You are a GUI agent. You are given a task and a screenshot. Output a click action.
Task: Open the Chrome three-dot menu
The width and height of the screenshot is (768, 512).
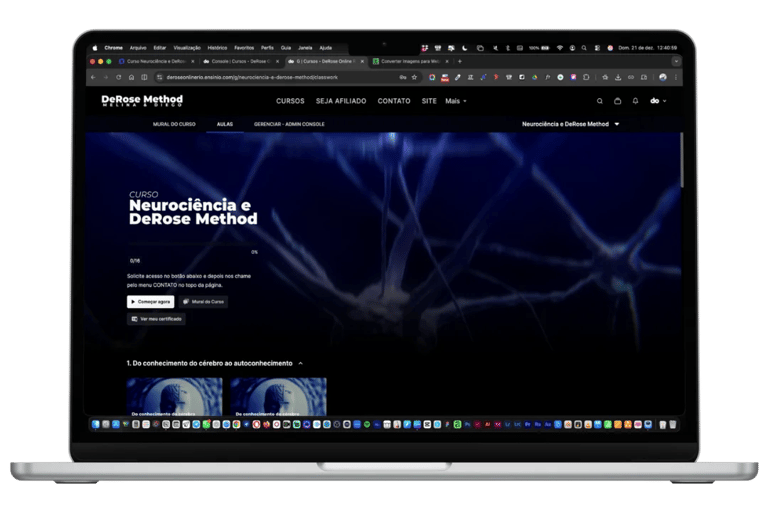(676, 77)
